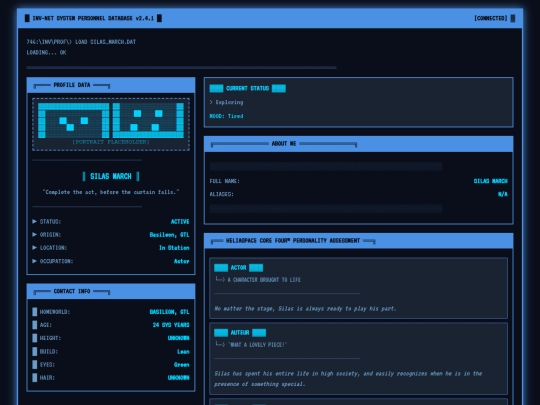
Task: Click the [CONNECTED] indicator in title bar
Action: [x=490, y=18]
